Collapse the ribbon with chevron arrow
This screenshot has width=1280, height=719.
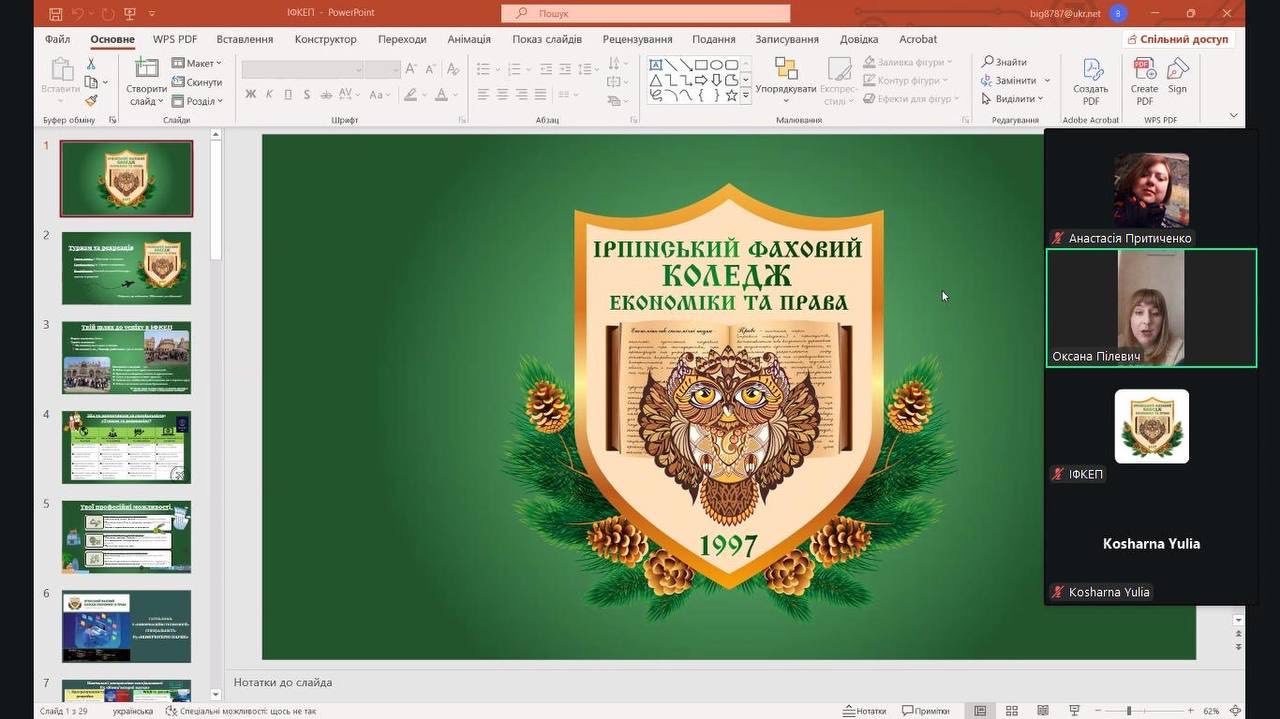pyautogui.click(x=1233, y=116)
